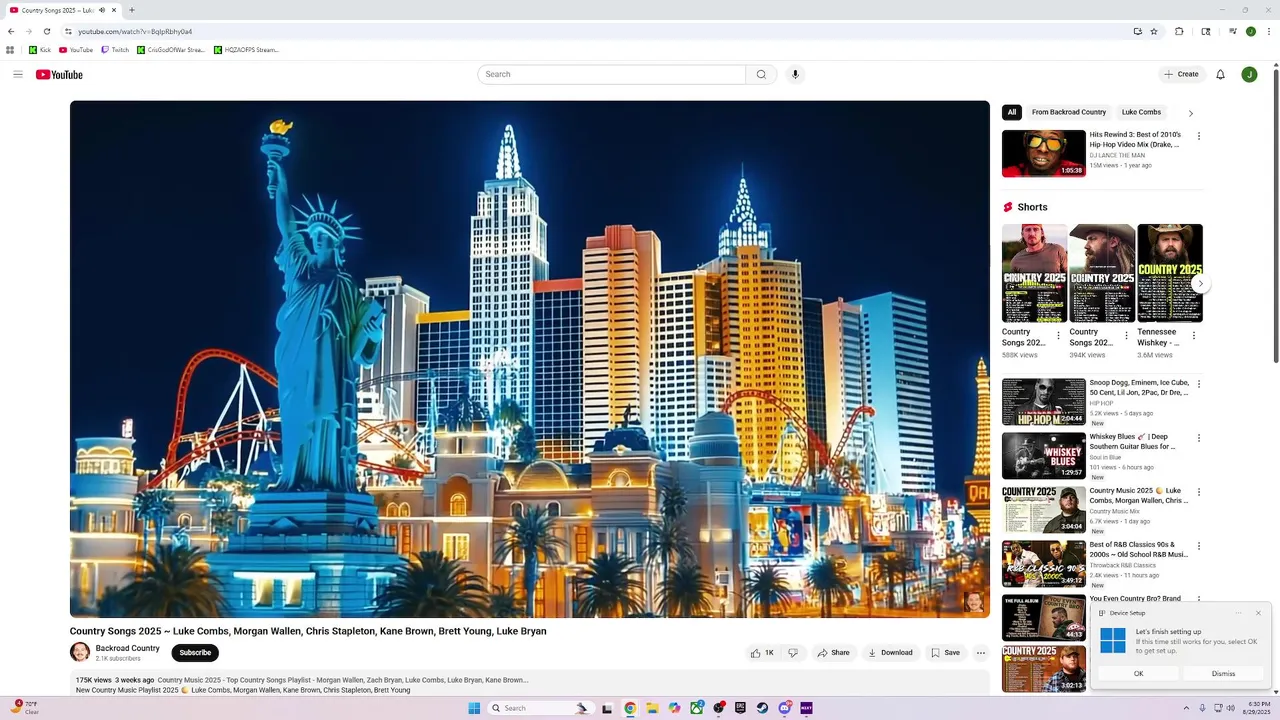
Task: Like the video with thumbs up
Action: [764, 653]
